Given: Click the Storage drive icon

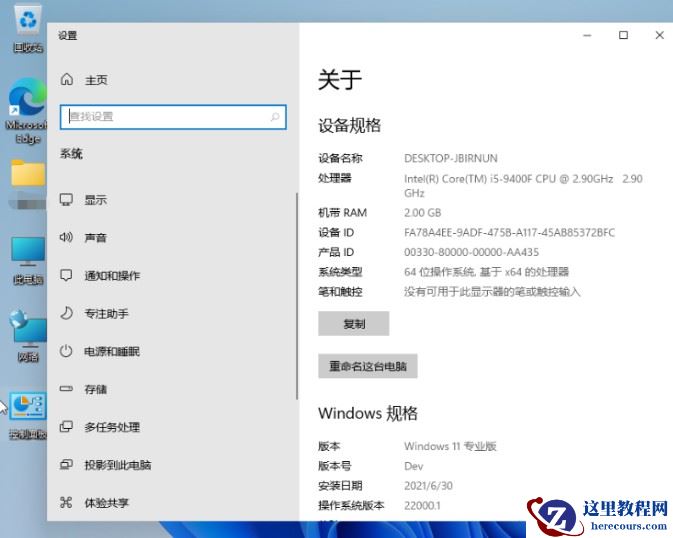Looking at the screenshot, I should coord(66,389).
